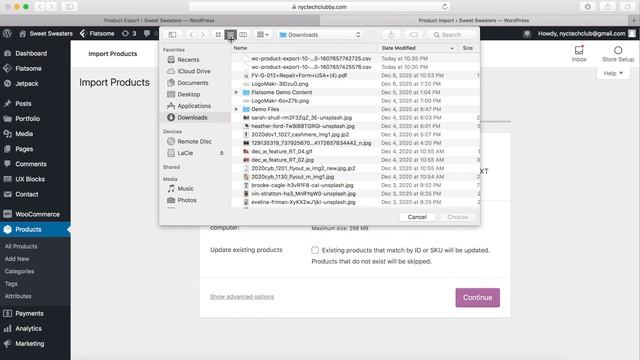The height and width of the screenshot is (360, 640).
Task: Select Remote Disc under Devices
Action: click(194, 141)
